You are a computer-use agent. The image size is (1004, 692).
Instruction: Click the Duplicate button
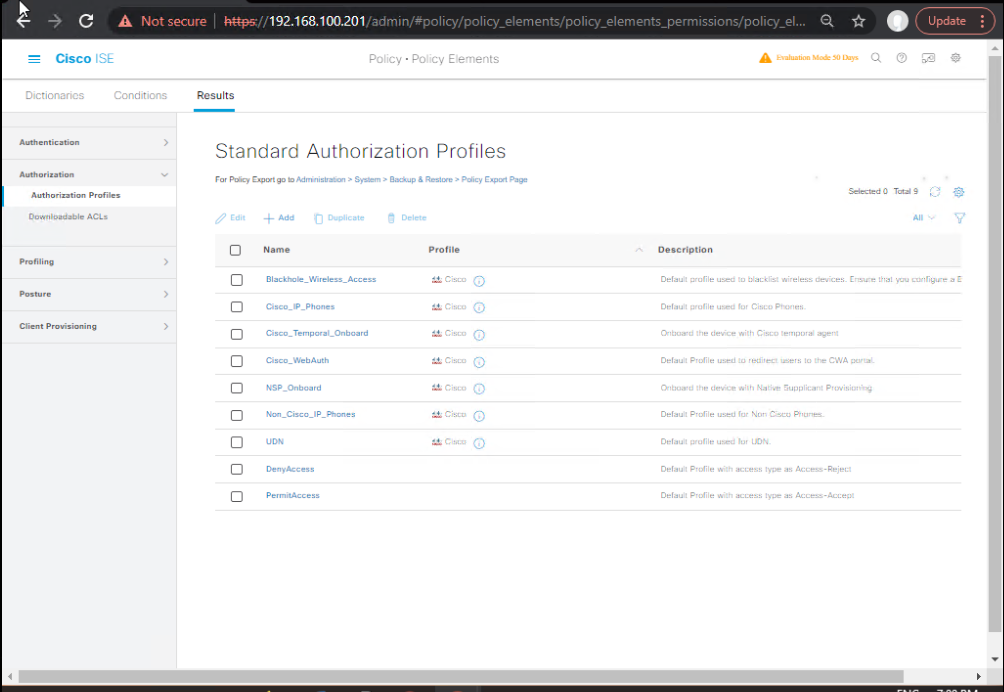pyautogui.click(x=339, y=218)
